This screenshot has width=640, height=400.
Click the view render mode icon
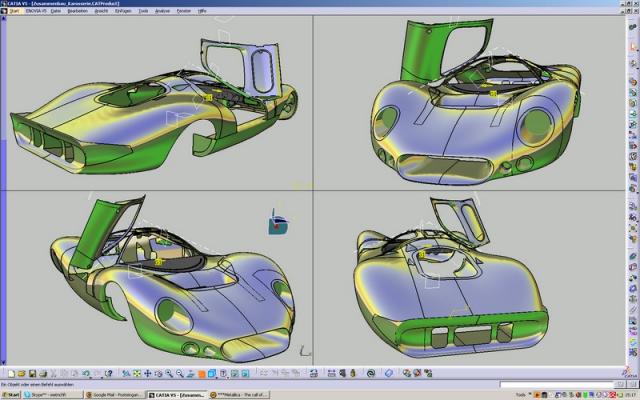(223, 373)
